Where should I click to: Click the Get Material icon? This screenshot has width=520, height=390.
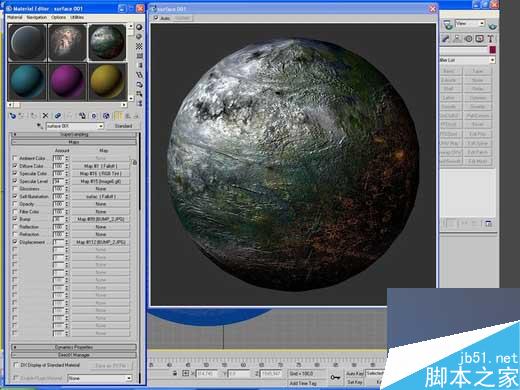point(13,116)
